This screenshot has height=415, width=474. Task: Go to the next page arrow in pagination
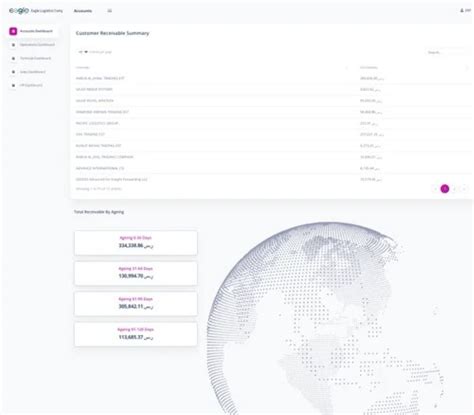pos(464,189)
